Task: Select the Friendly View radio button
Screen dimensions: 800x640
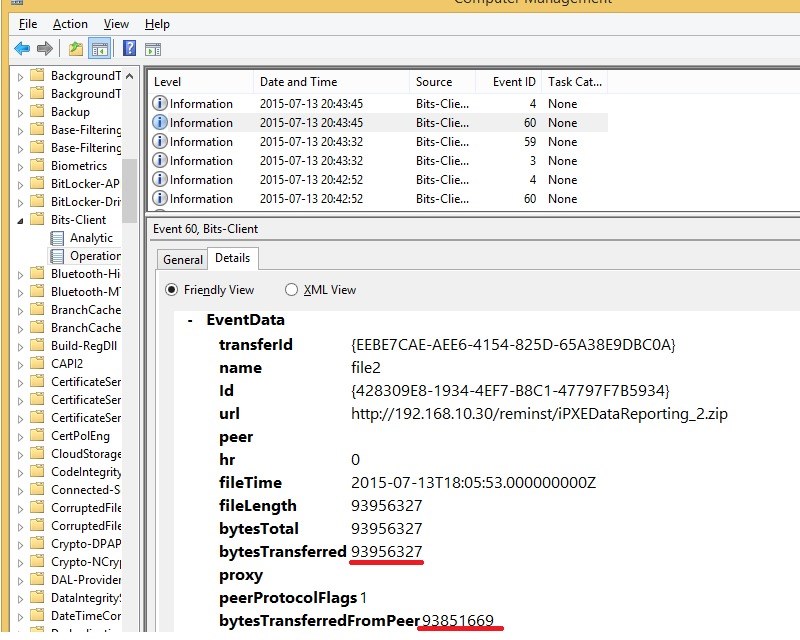Action: pos(172,289)
